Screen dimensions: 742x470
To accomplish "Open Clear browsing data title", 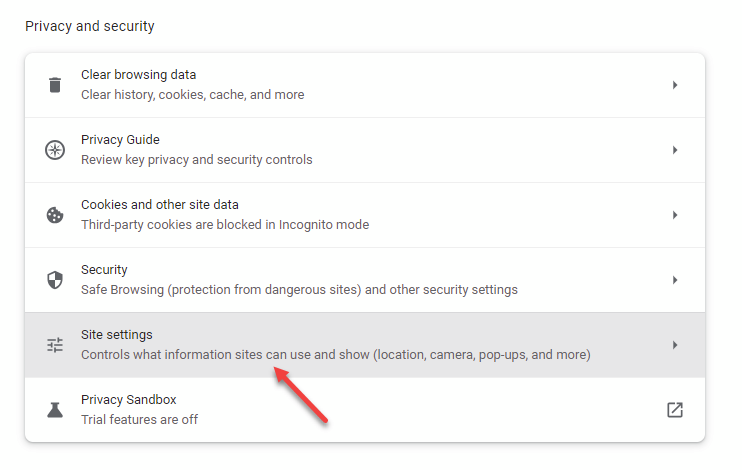I will [x=139, y=75].
